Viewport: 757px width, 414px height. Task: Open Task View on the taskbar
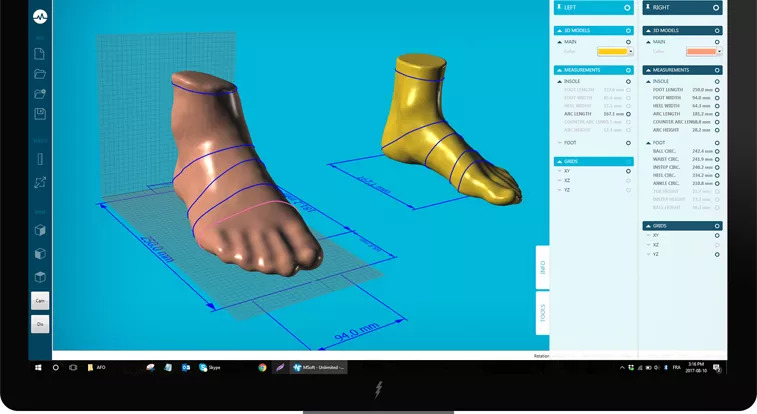(73, 368)
